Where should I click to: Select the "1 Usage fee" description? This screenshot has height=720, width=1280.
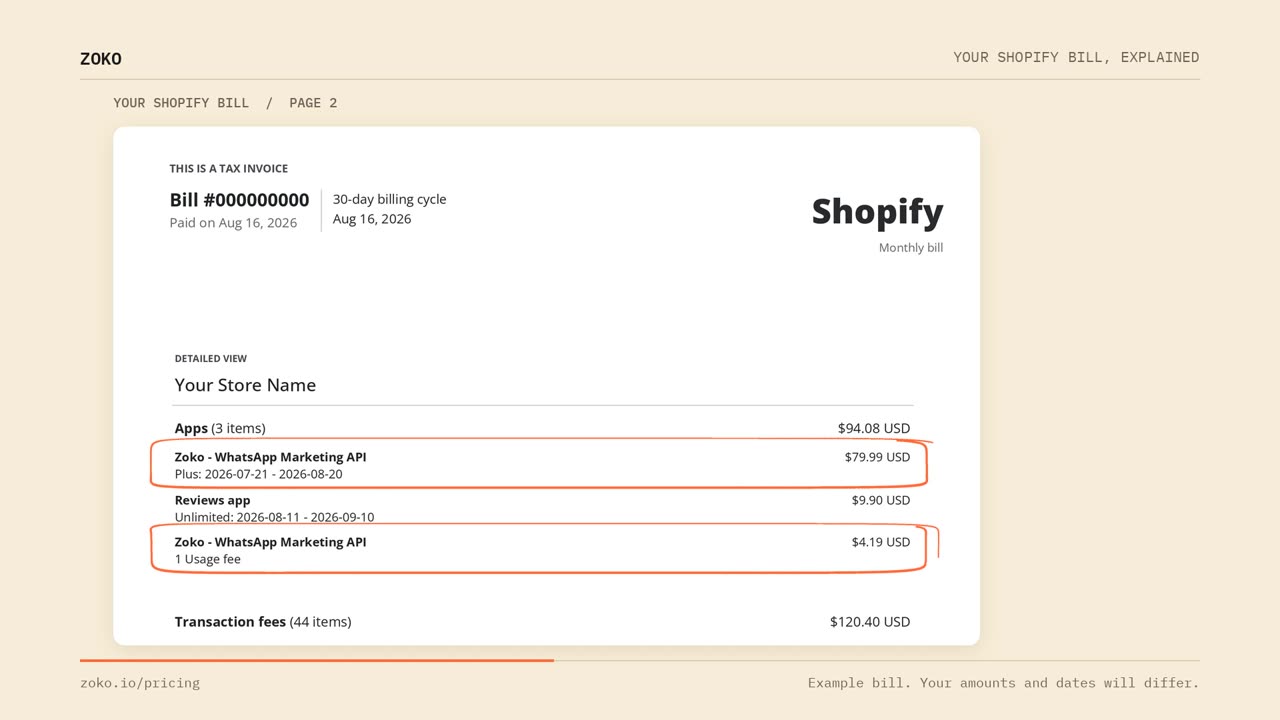(207, 559)
